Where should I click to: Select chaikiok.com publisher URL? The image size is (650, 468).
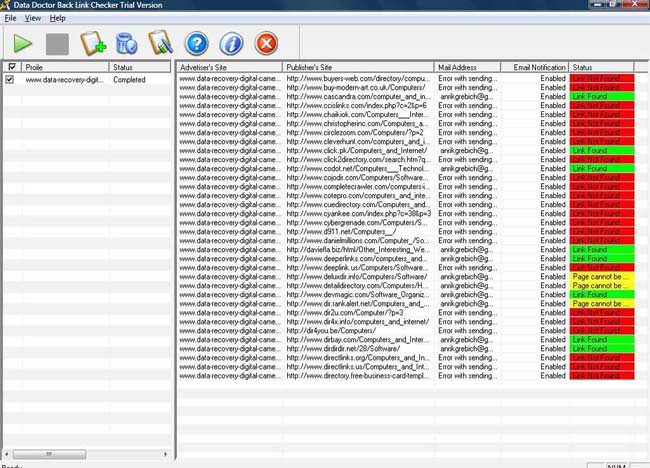[357, 114]
